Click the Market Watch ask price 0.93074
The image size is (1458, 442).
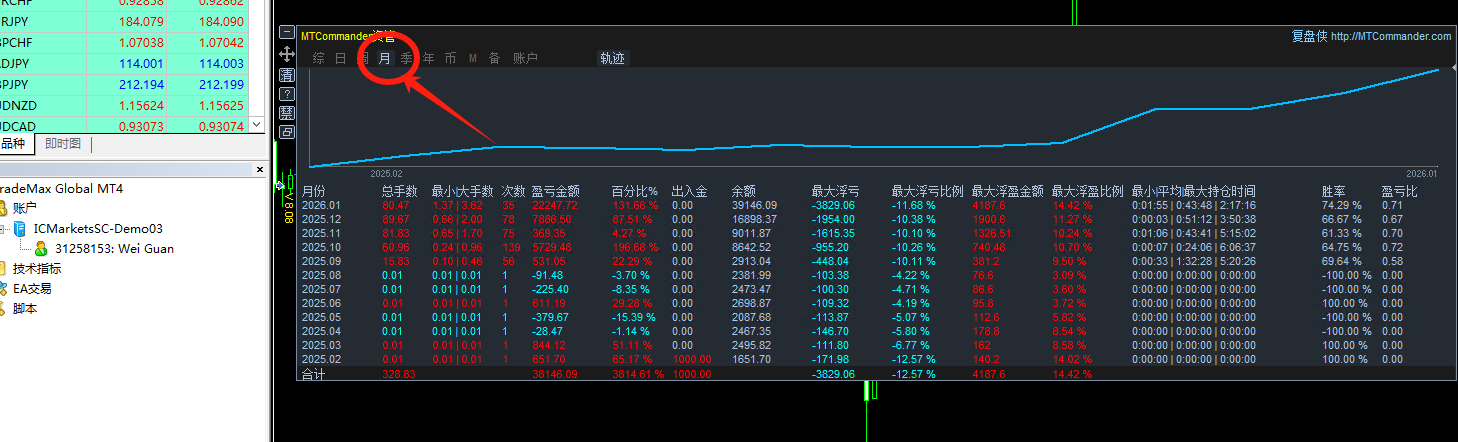[x=221, y=126]
